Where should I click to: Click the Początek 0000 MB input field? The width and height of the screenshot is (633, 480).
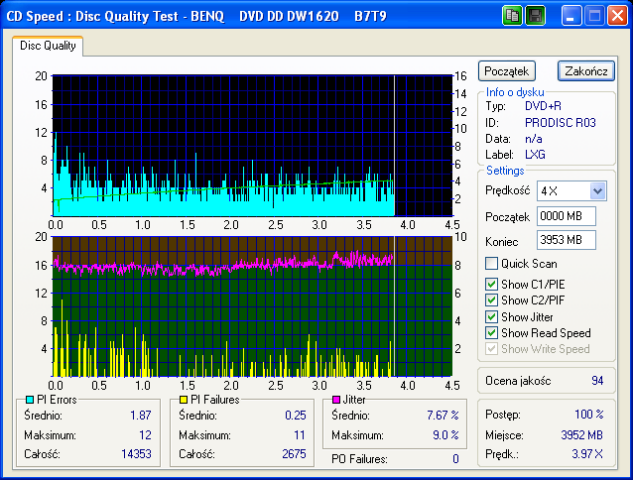click(566, 216)
